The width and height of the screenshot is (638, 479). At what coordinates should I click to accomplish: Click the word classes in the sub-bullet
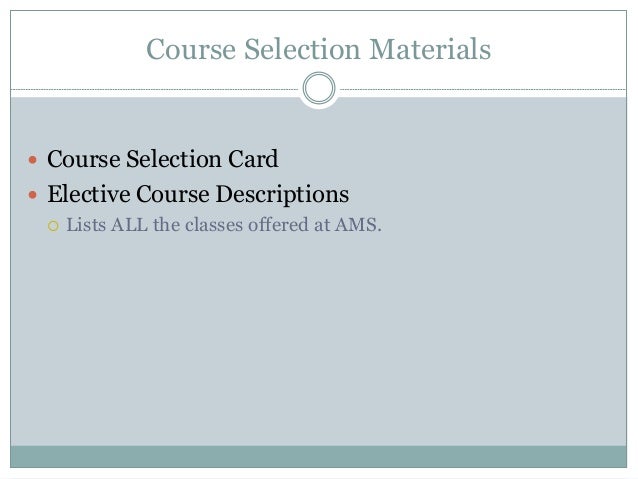214,225
